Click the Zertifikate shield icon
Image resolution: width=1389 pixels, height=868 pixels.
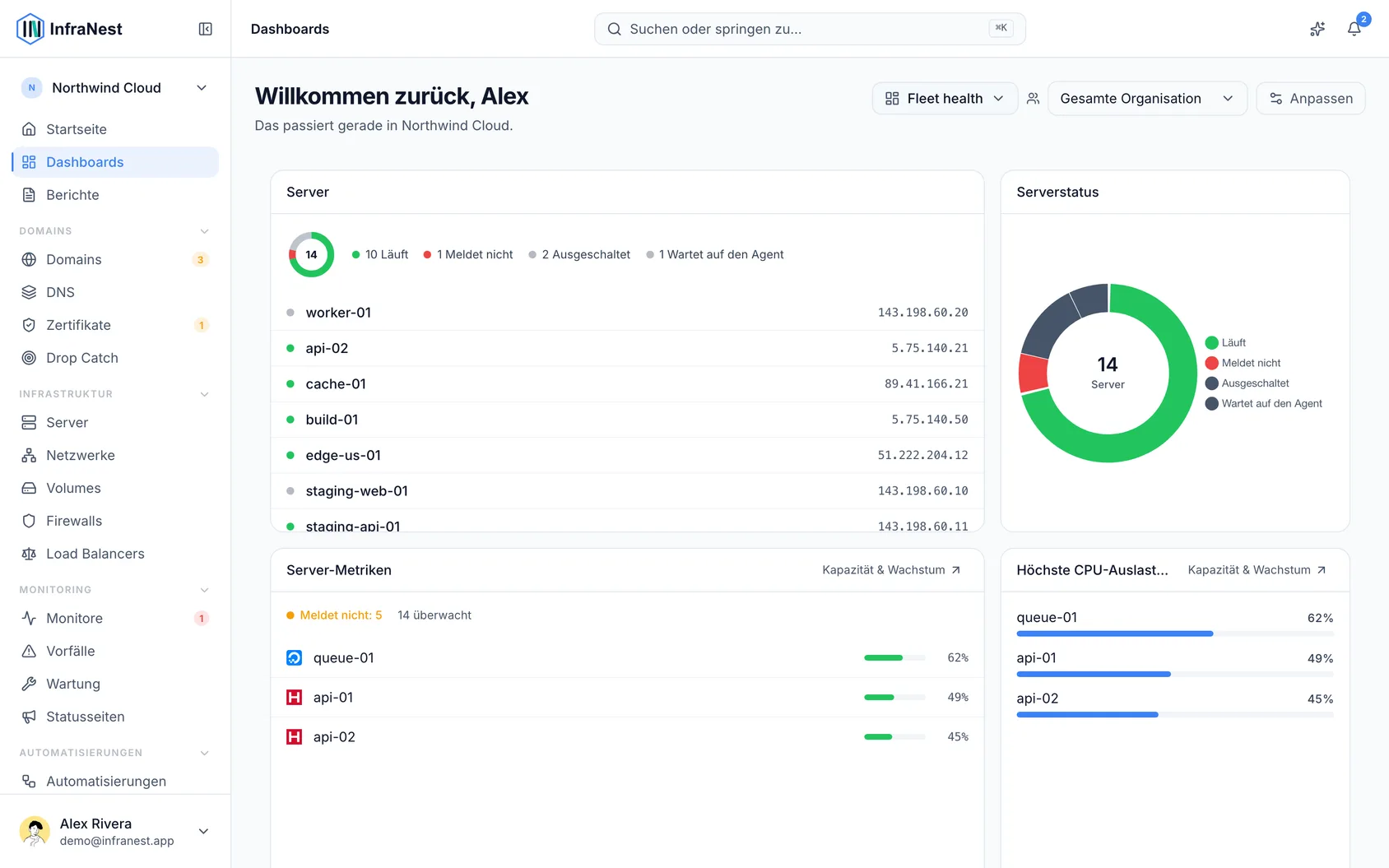pos(29,325)
